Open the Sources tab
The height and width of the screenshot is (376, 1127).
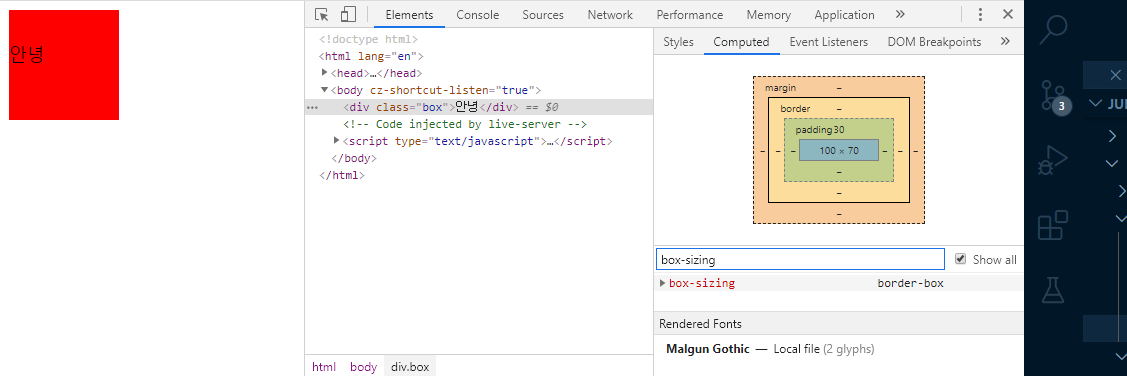coord(543,14)
